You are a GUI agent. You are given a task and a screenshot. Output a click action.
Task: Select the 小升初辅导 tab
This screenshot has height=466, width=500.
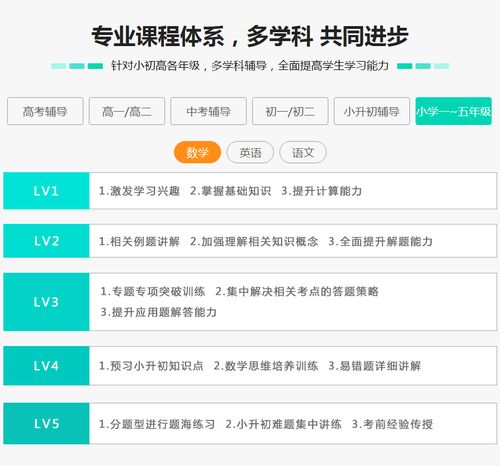click(372, 111)
